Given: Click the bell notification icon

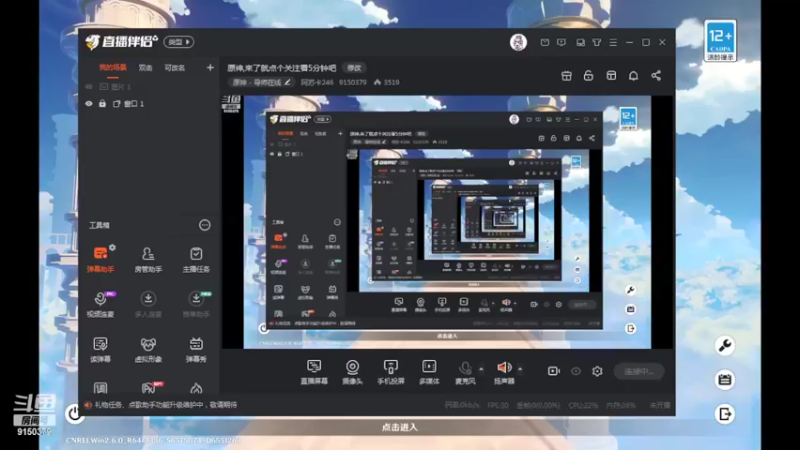Looking at the screenshot, I should tap(633, 76).
